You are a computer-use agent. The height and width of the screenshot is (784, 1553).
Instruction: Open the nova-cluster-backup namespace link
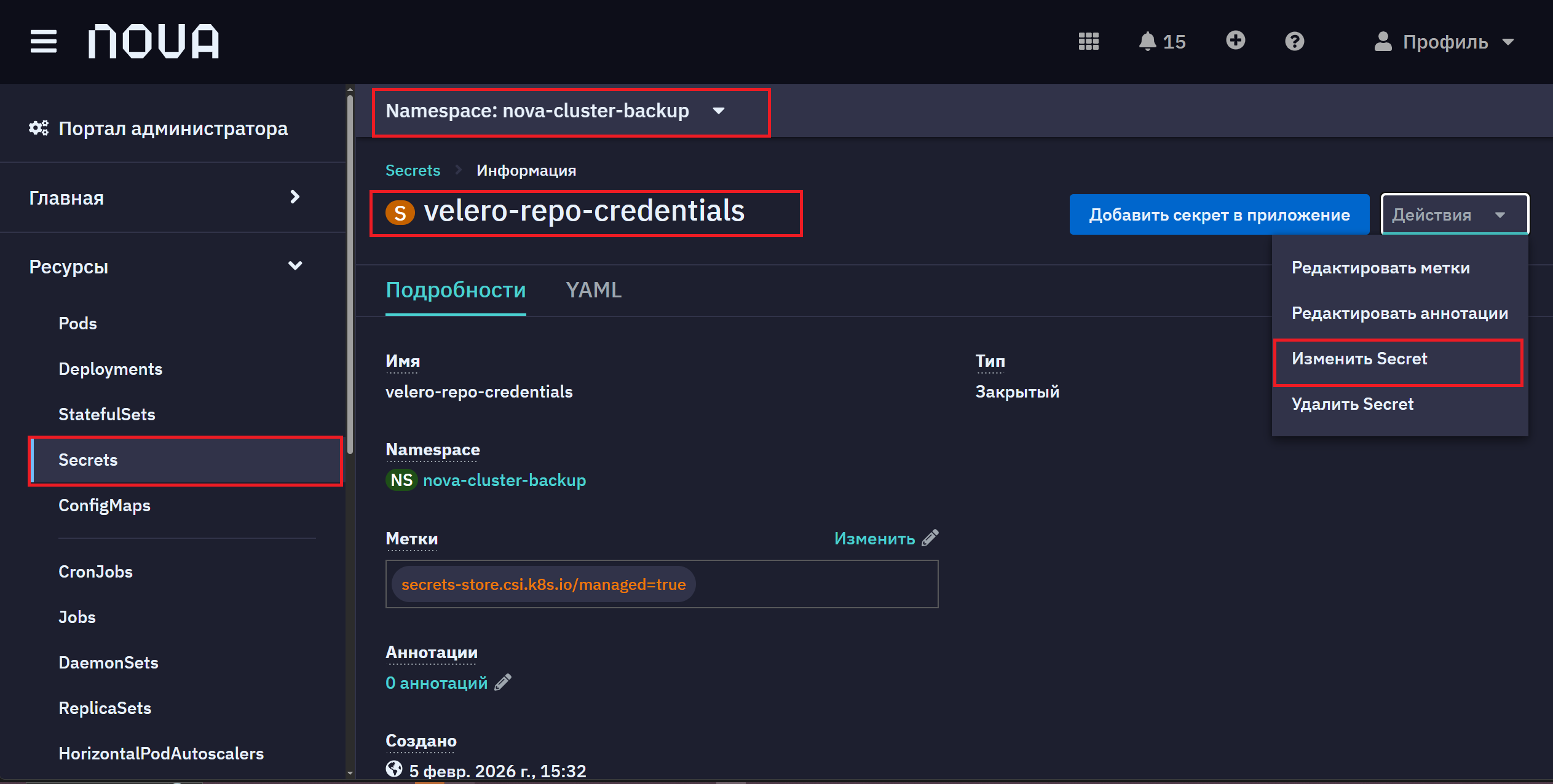coord(504,480)
